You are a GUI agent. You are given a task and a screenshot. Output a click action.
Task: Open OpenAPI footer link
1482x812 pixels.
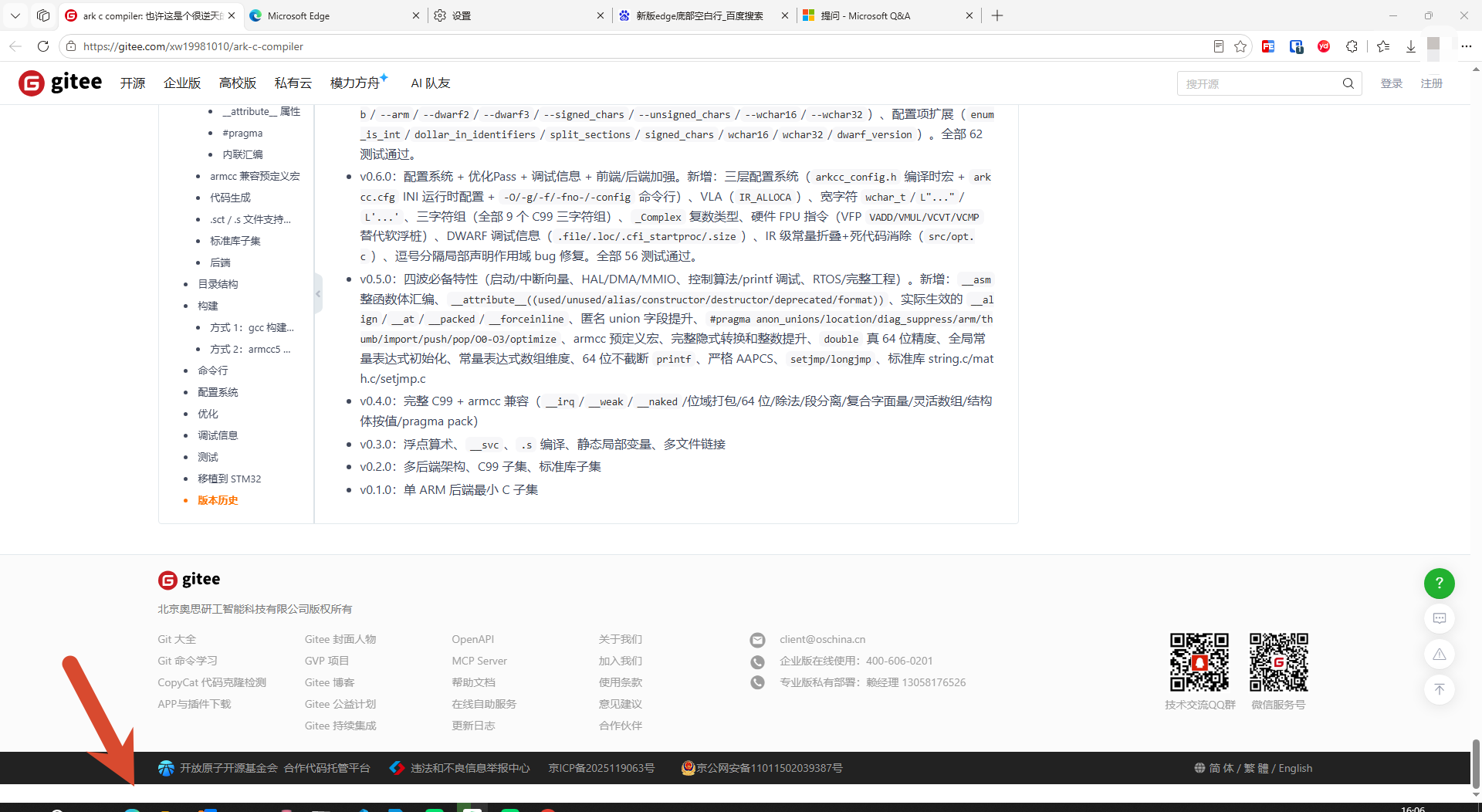tap(472, 639)
